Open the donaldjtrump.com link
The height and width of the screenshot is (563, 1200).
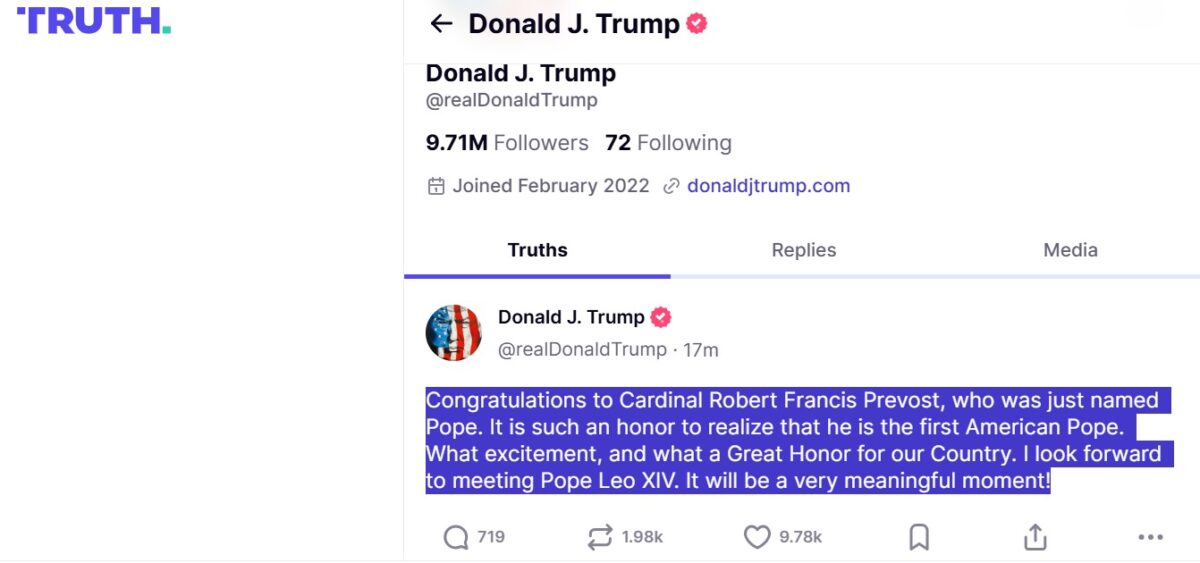[x=768, y=186]
